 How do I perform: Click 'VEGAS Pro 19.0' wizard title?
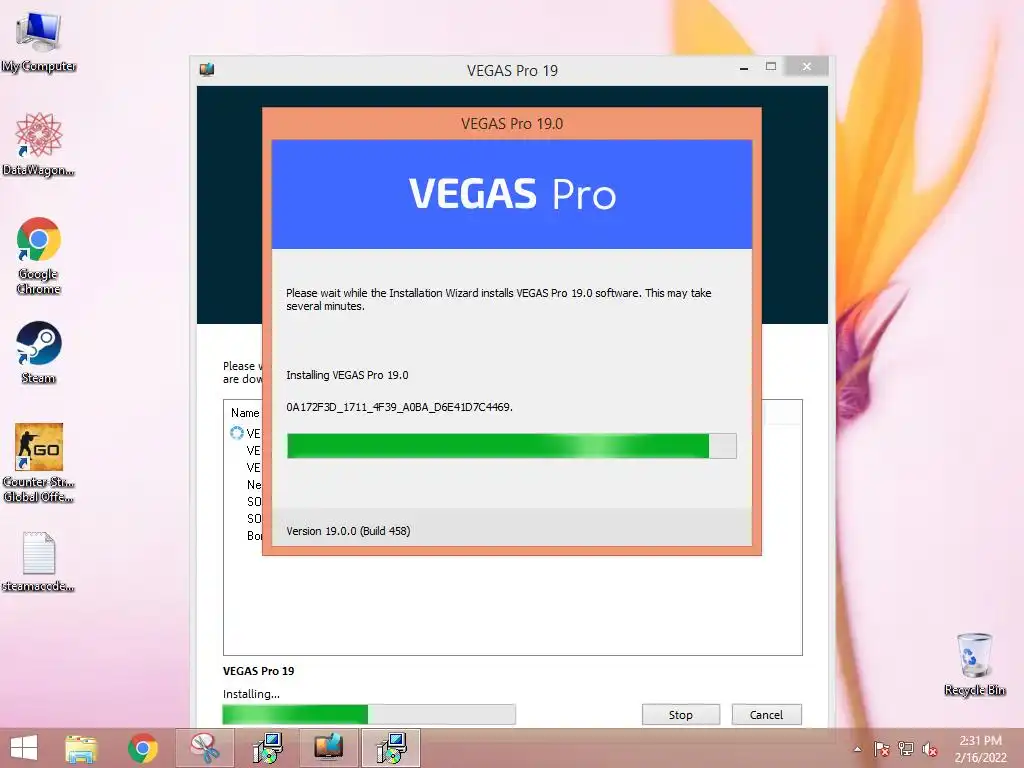coord(511,123)
